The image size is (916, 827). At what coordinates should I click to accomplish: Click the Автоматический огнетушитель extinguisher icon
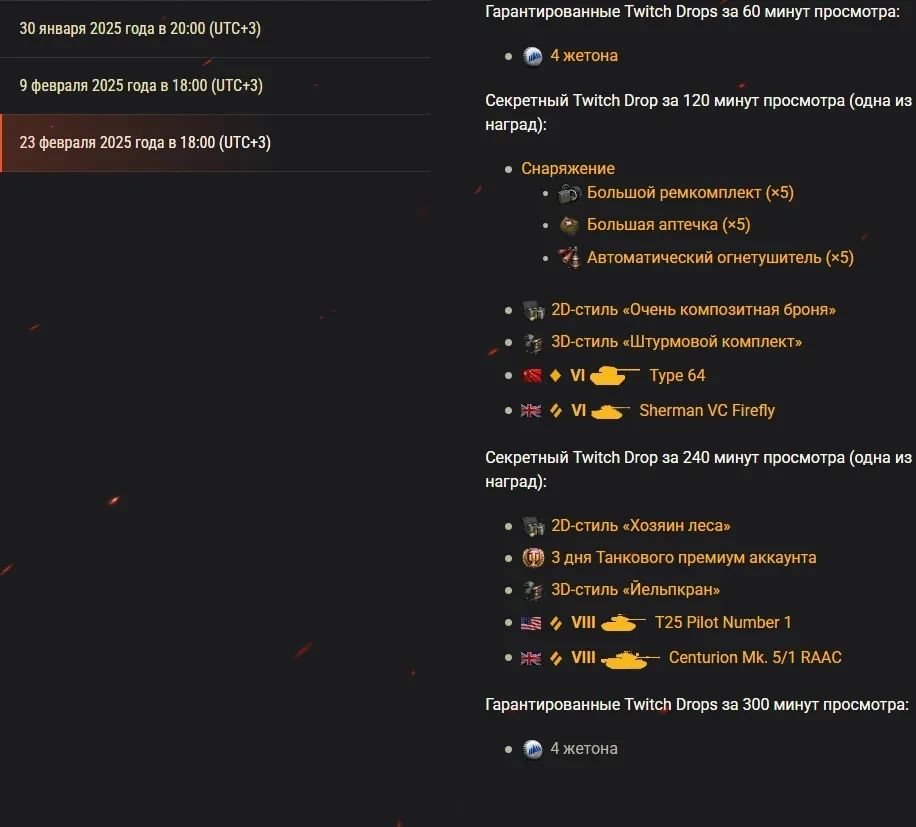(x=569, y=257)
